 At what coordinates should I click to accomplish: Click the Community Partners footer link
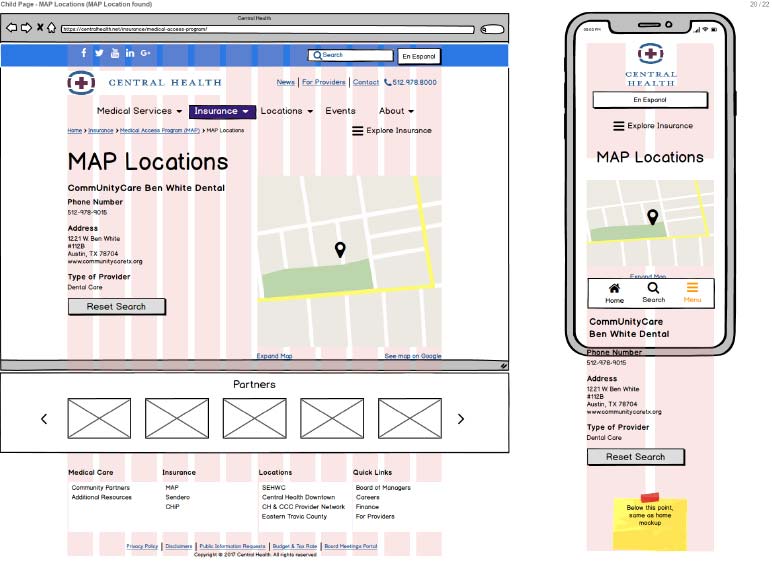[x=101, y=488]
